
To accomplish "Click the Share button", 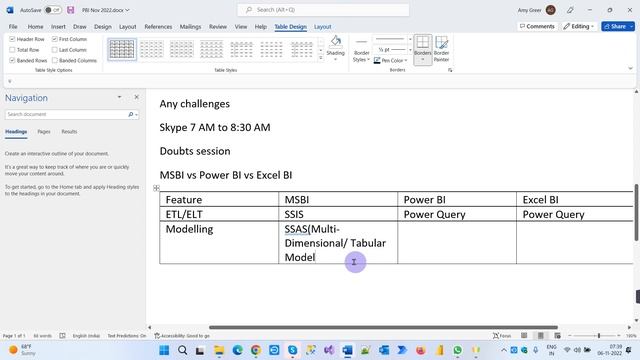I will point(618,27).
